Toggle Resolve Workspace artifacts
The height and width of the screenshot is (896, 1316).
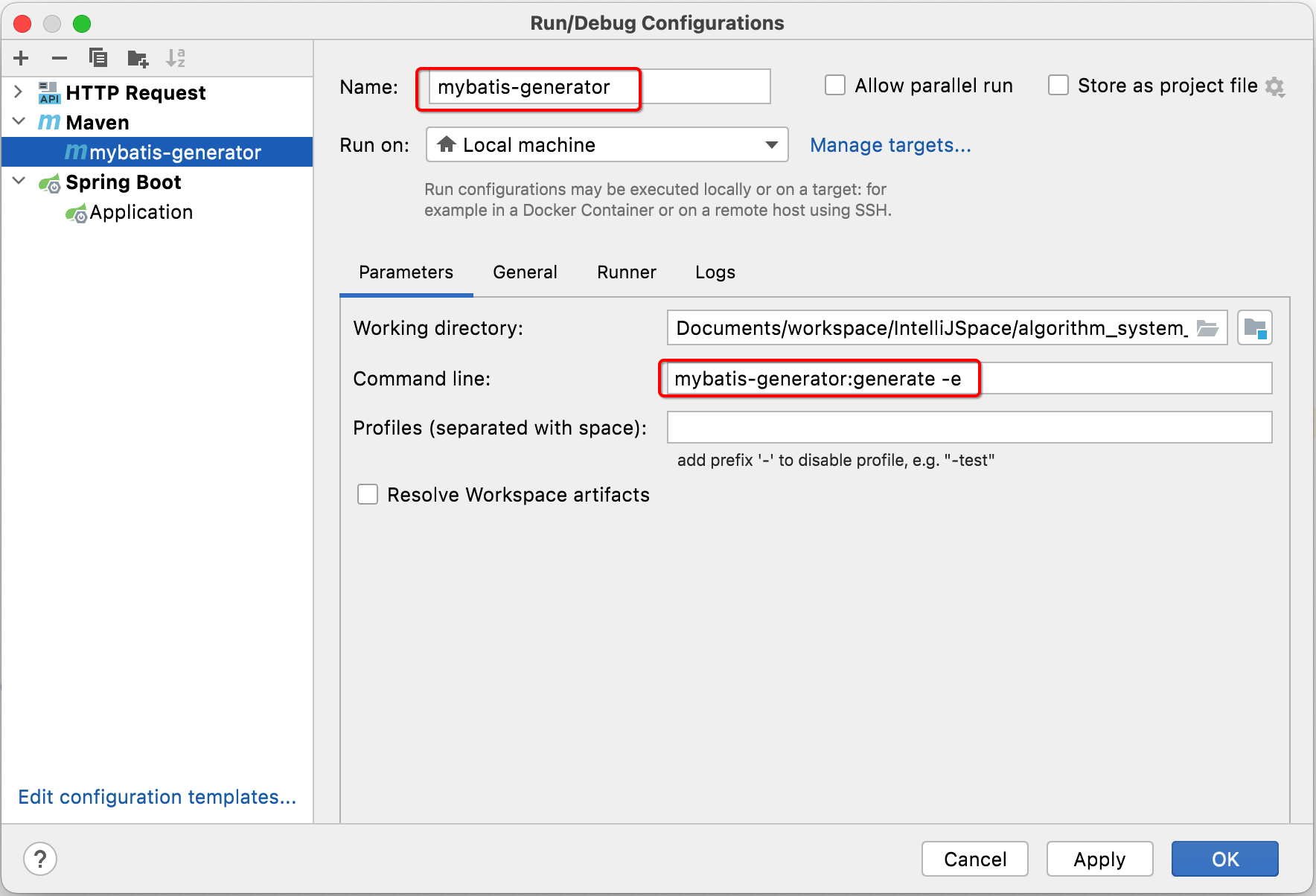(x=368, y=495)
